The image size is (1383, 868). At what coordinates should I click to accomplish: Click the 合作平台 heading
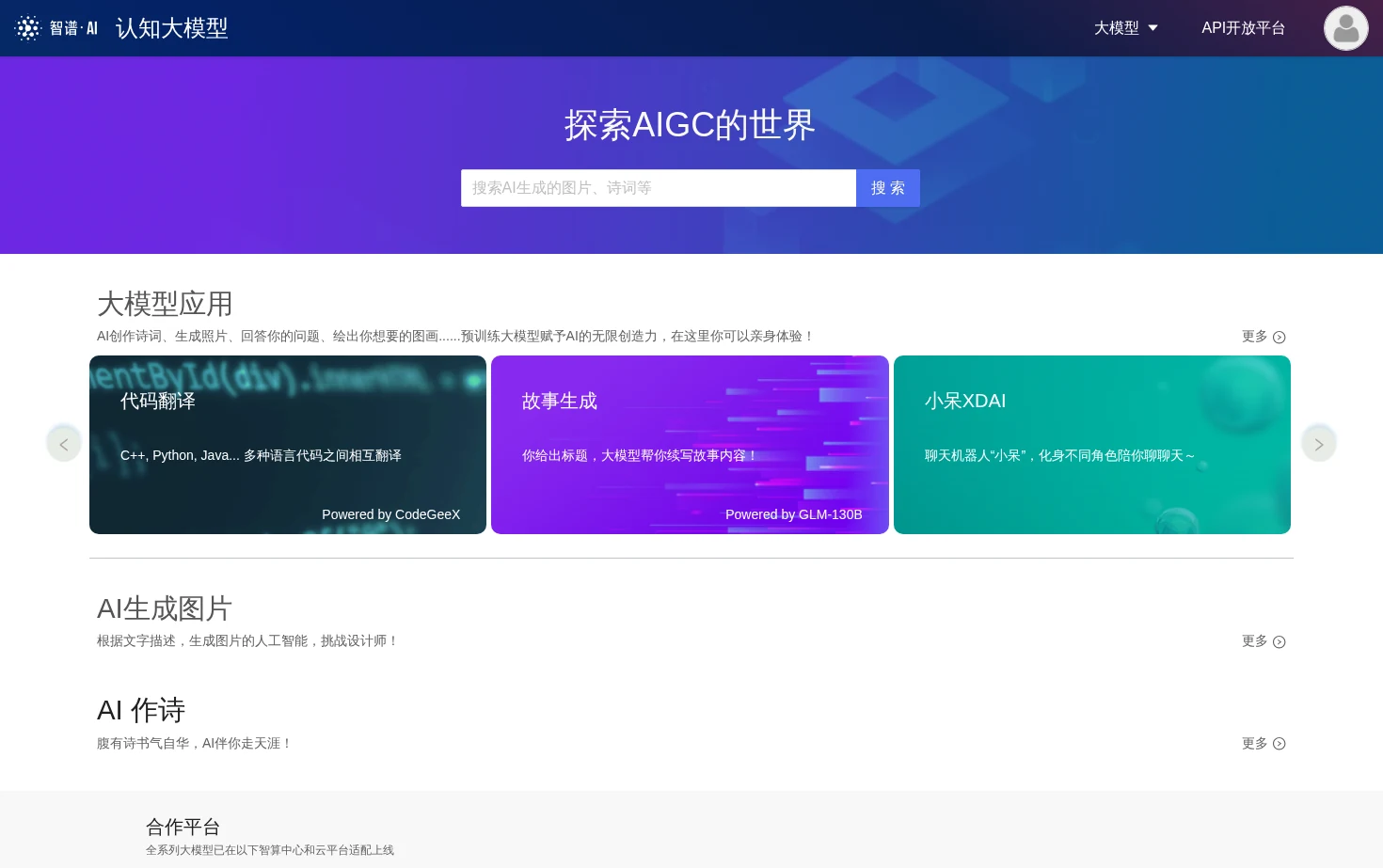183,827
